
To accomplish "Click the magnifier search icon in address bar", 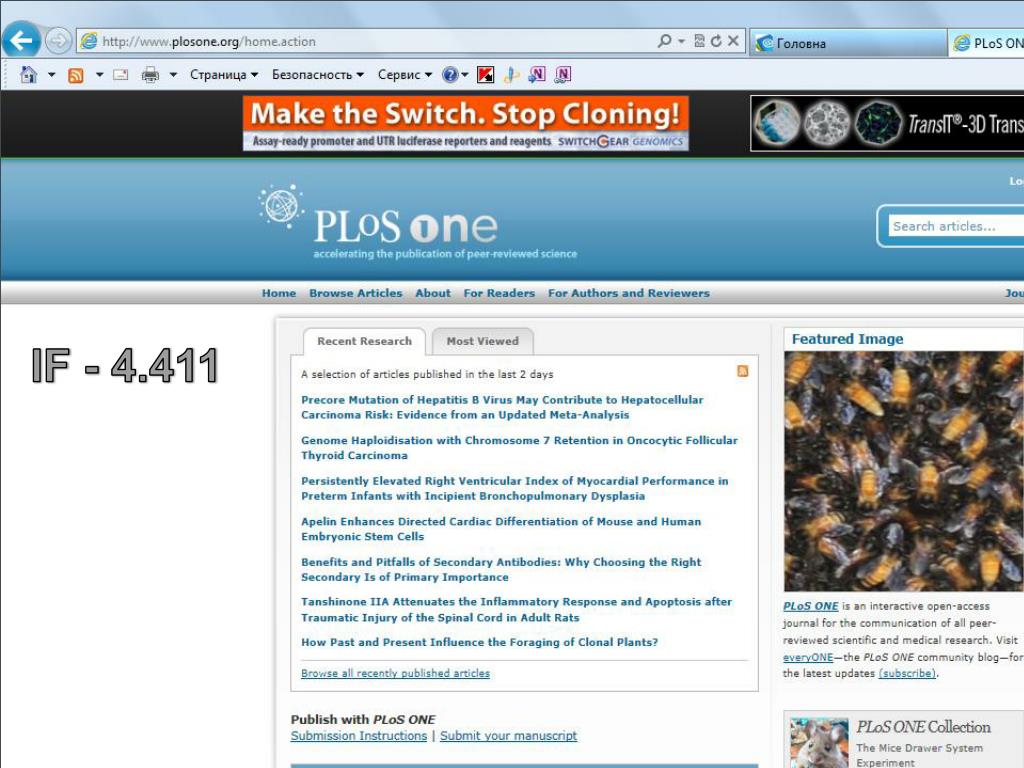I will [664, 41].
